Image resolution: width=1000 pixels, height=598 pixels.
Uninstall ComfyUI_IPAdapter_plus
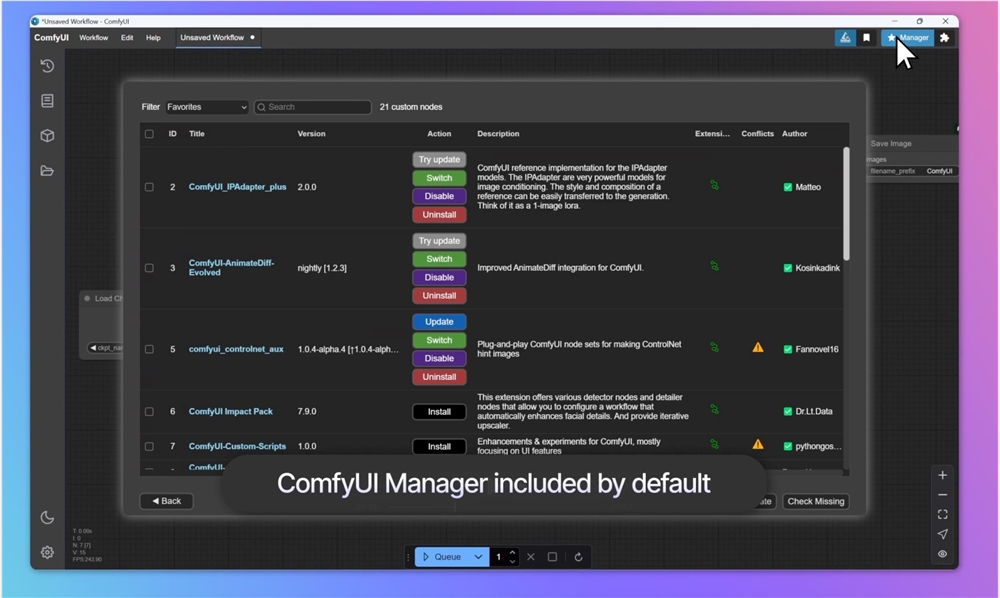pyautogui.click(x=439, y=215)
